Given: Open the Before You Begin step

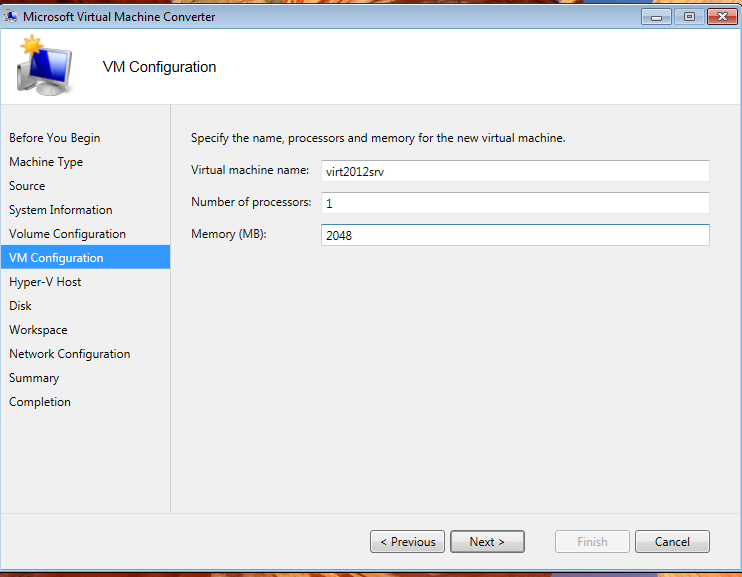Looking at the screenshot, I should 55,138.
